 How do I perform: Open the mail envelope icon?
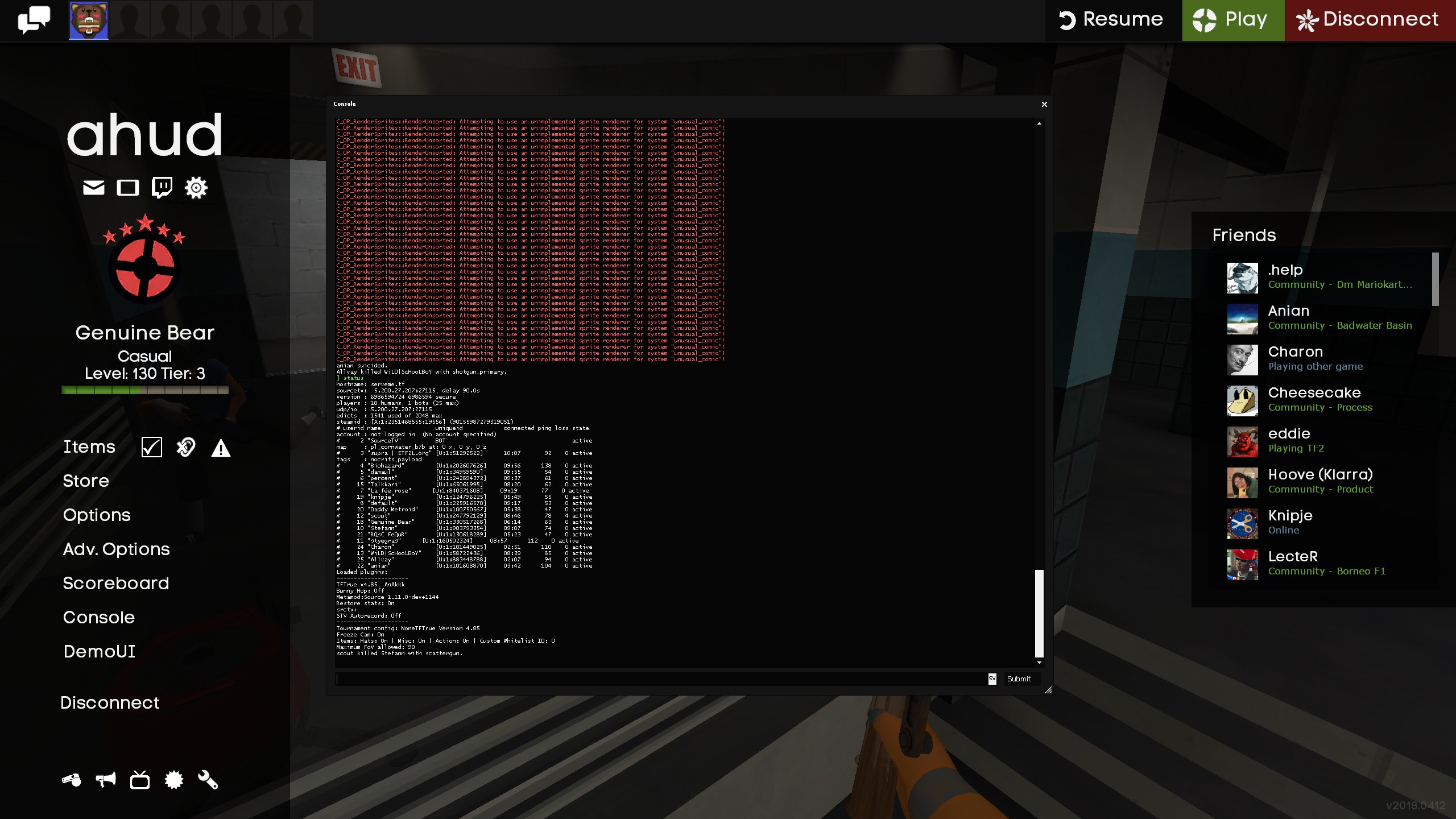click(94, 188)
